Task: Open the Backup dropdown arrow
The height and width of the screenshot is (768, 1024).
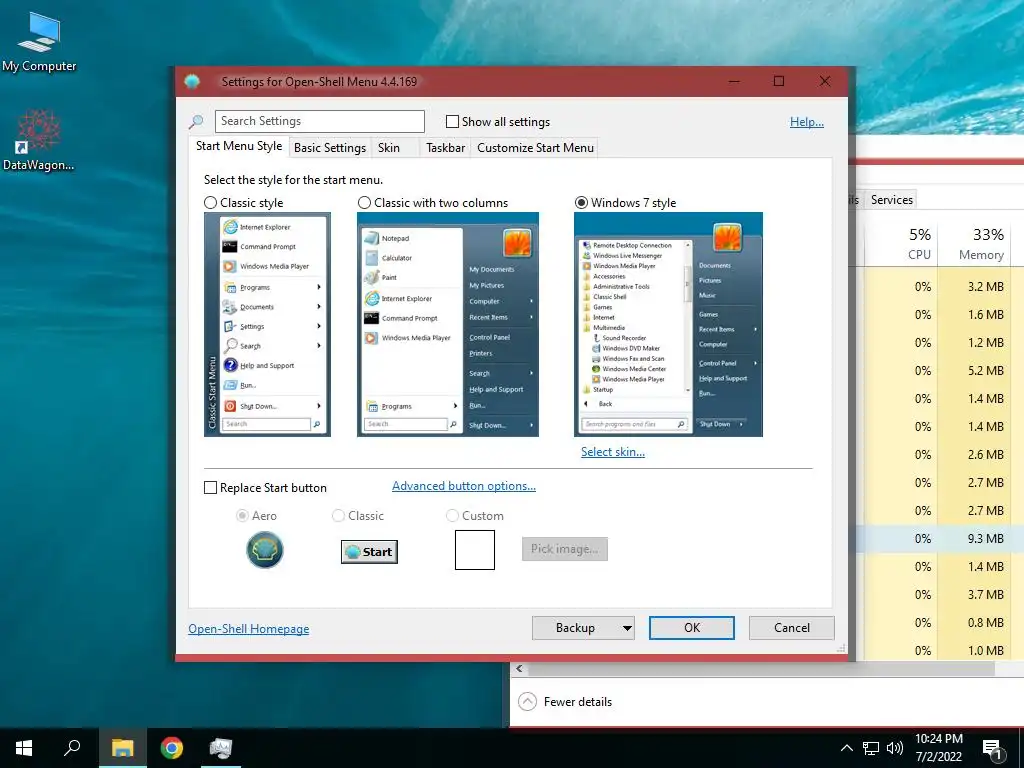Action: [x=627, y=628]
